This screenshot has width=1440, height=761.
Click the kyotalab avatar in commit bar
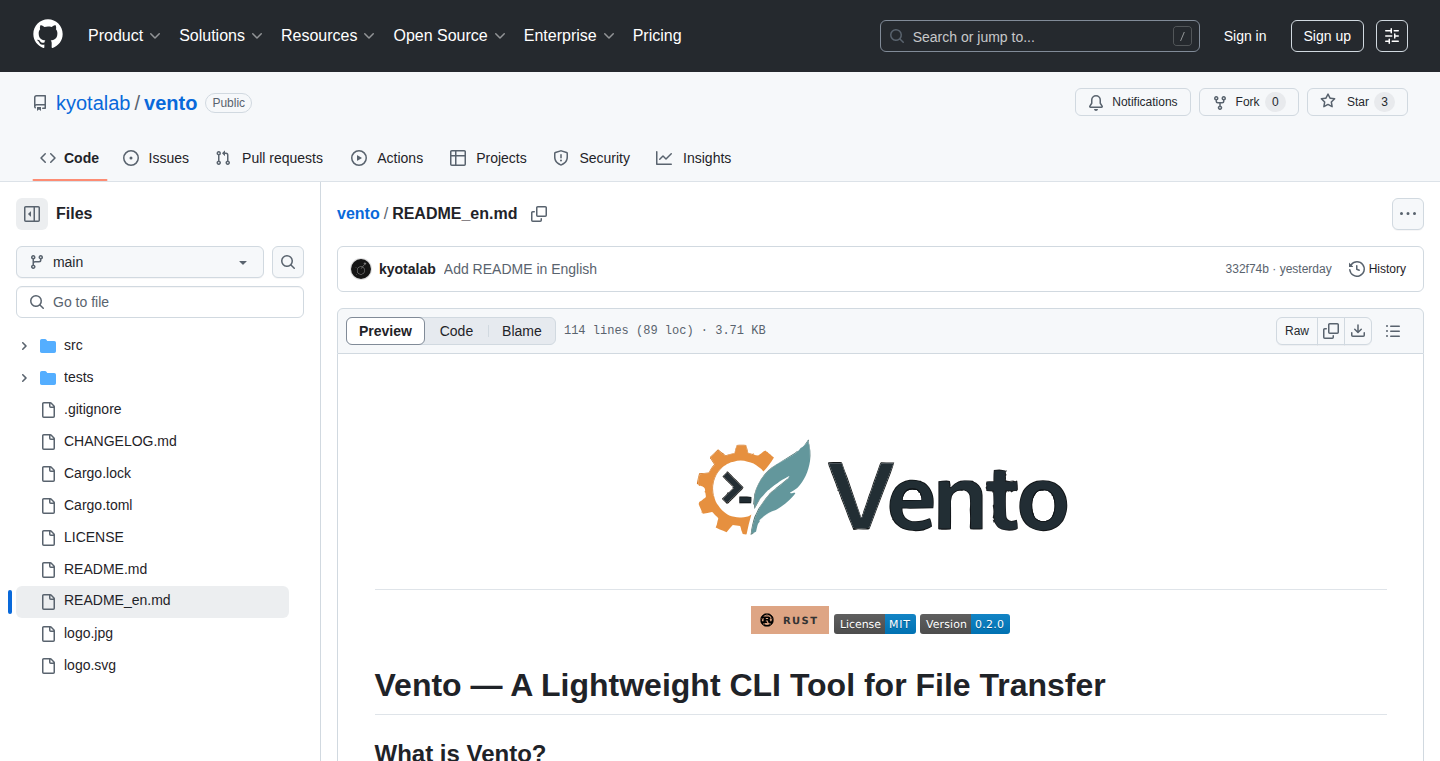361,269
